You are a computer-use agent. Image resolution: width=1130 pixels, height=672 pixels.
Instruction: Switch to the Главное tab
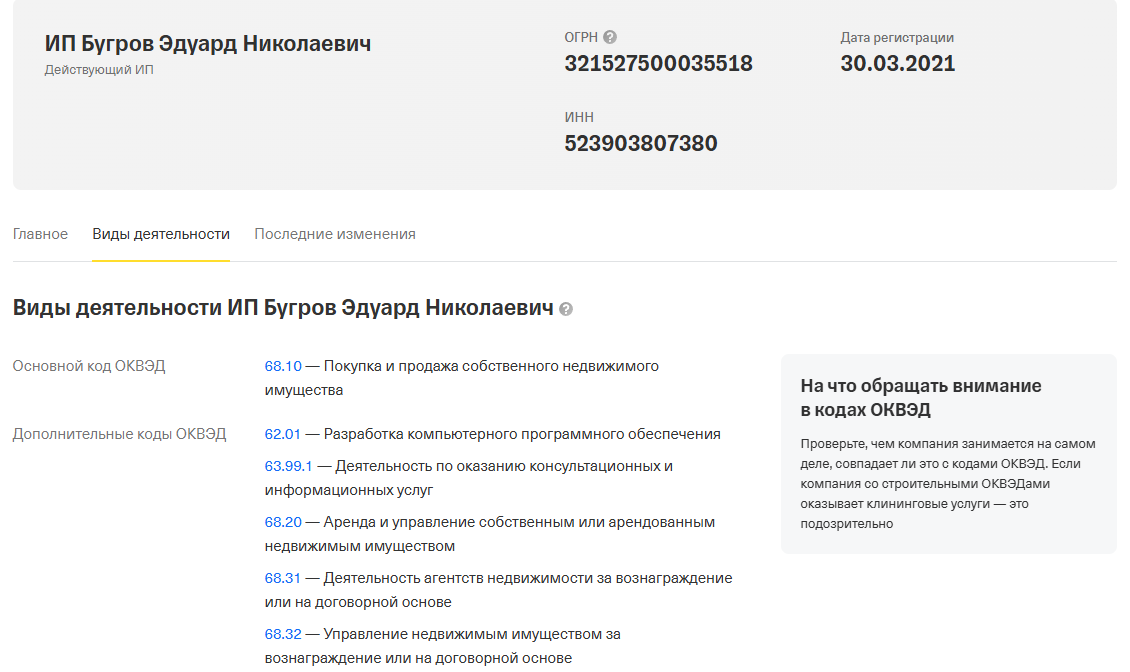tap(40, 233)
